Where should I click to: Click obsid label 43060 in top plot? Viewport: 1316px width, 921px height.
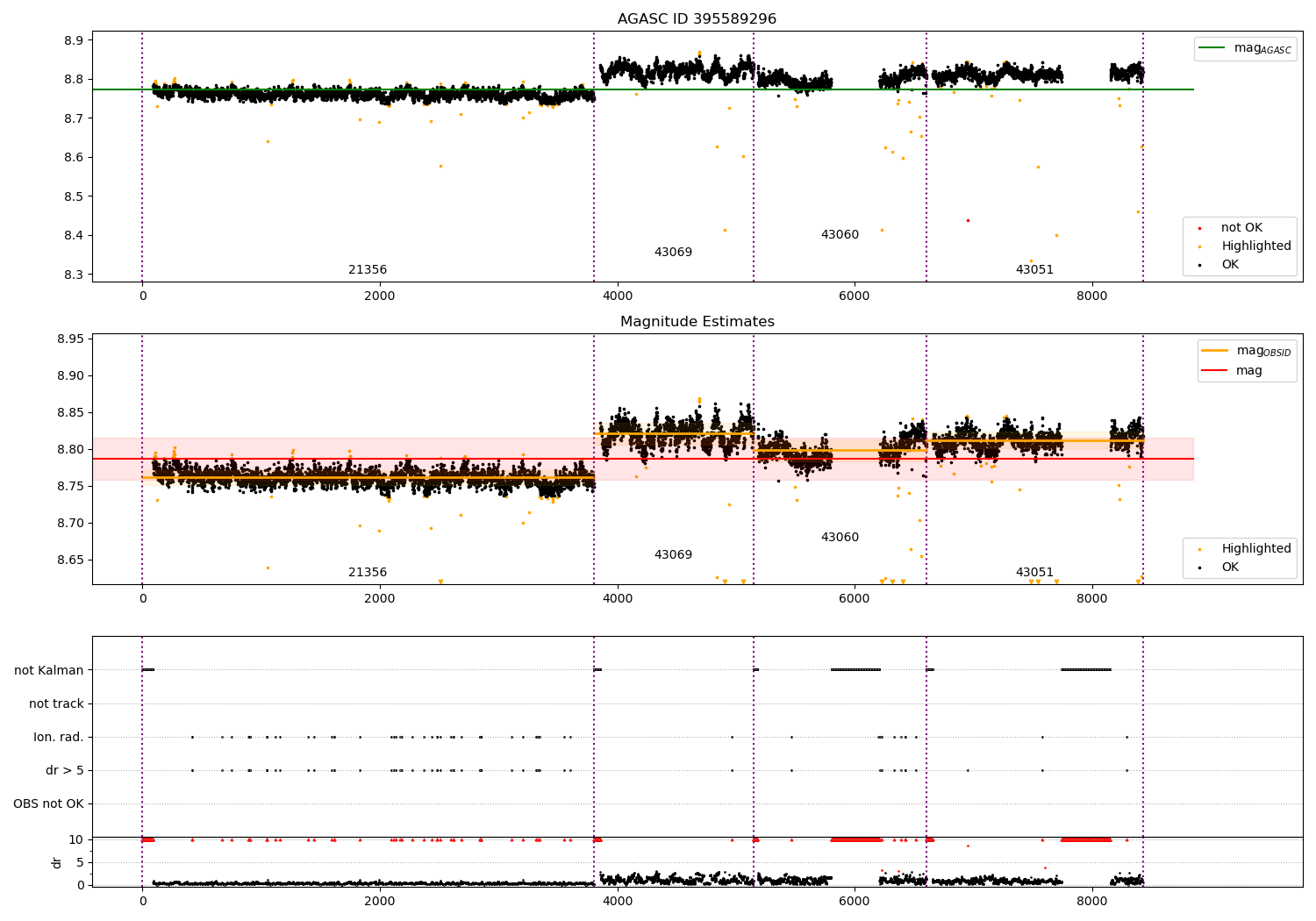pyautogui.click(x=840, y=235)
